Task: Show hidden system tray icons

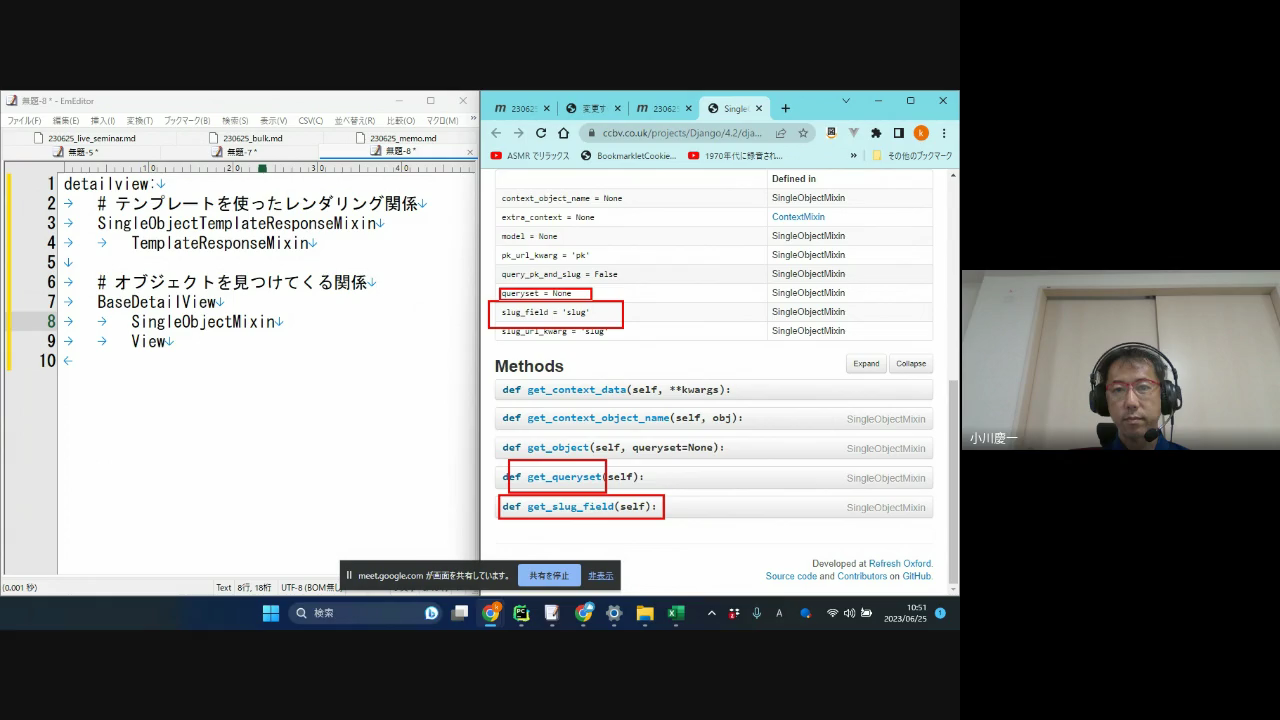Action: (711, 613)
